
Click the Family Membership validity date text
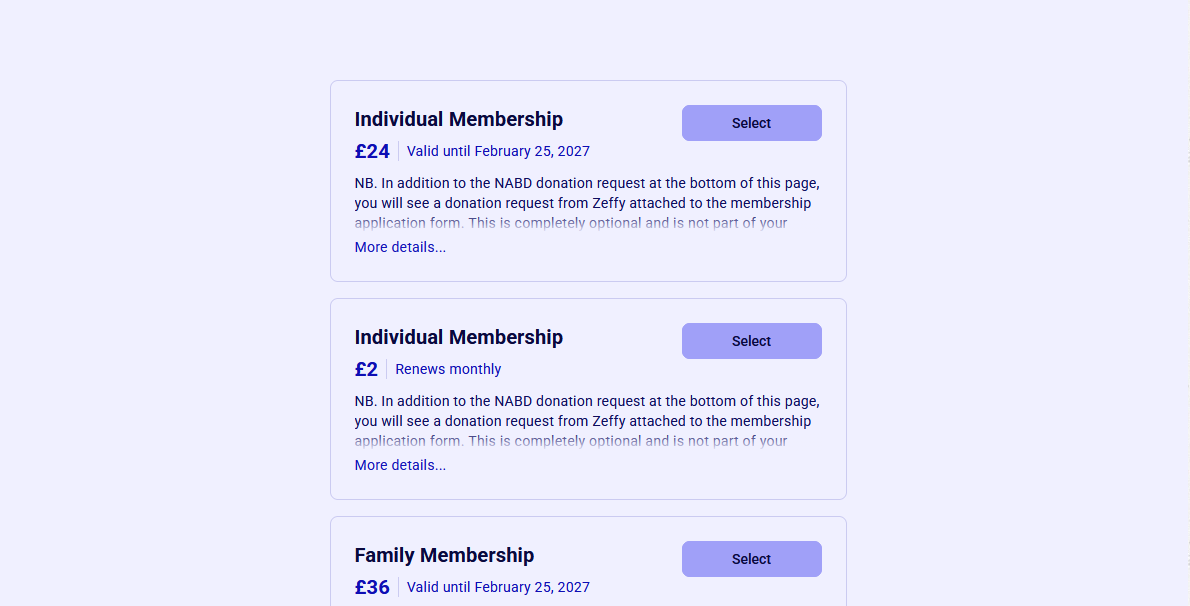(x=498, y=587)
